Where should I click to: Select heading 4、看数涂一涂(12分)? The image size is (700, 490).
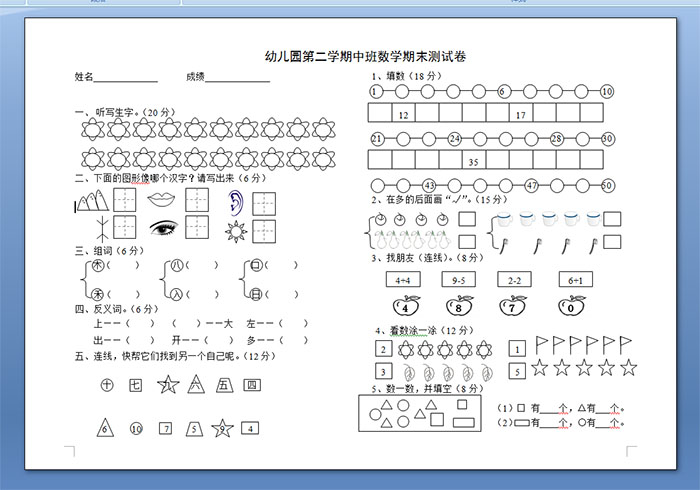tap(424, 331)
